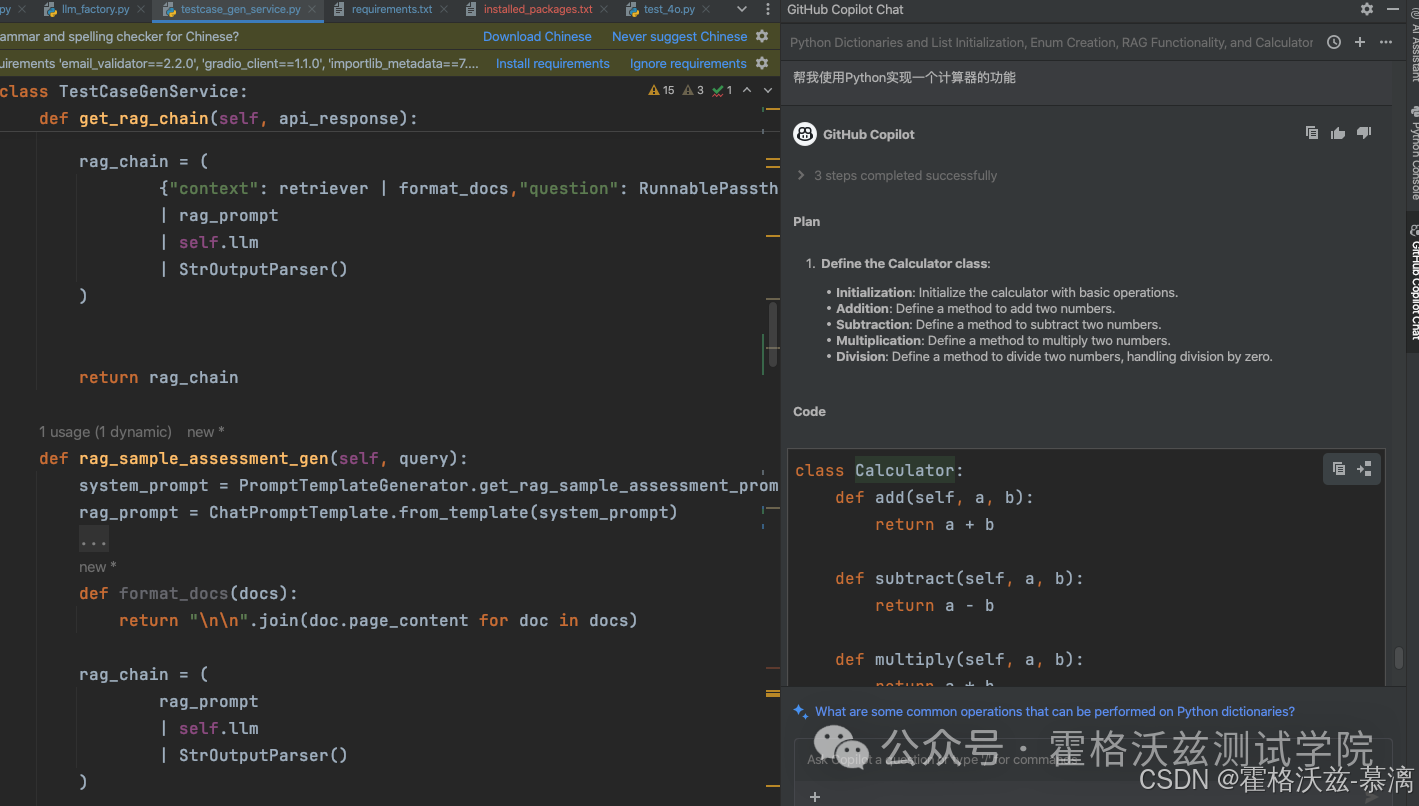Screen dimensions: 1419x806
Task: Click in the Ask Copilot input field
Action: [x=1092, y=760]
